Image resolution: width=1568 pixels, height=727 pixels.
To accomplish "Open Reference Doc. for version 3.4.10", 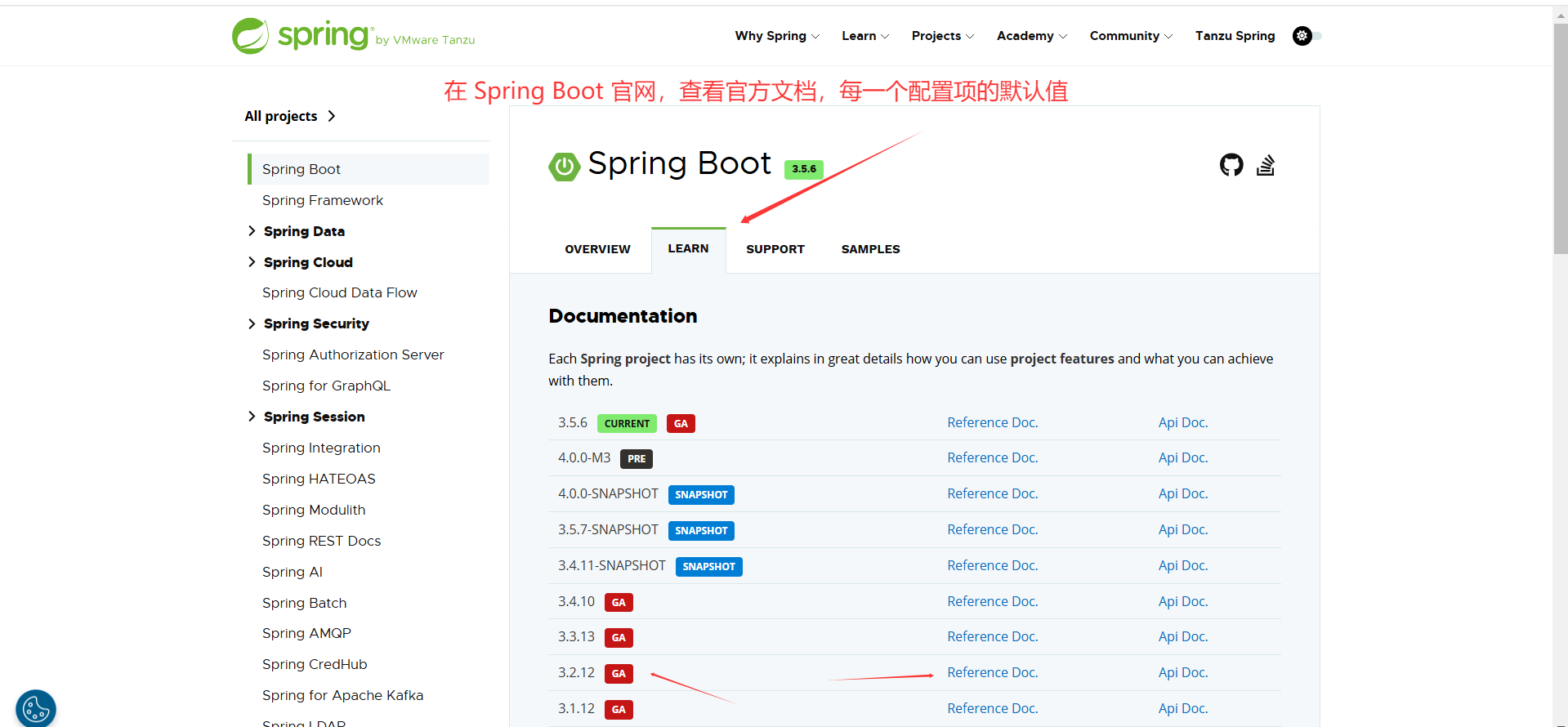I will [992, 601].
